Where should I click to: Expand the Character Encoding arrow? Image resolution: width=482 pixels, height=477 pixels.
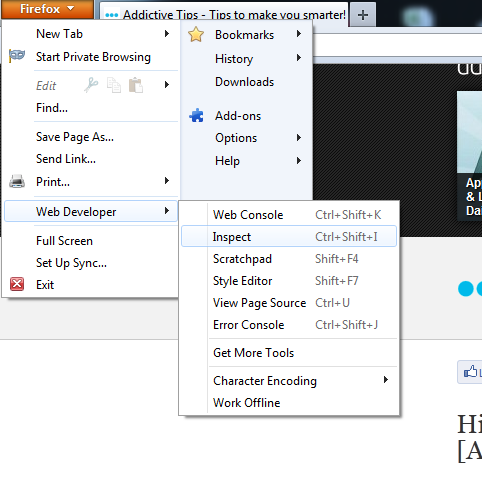click(x=386, y=380)
